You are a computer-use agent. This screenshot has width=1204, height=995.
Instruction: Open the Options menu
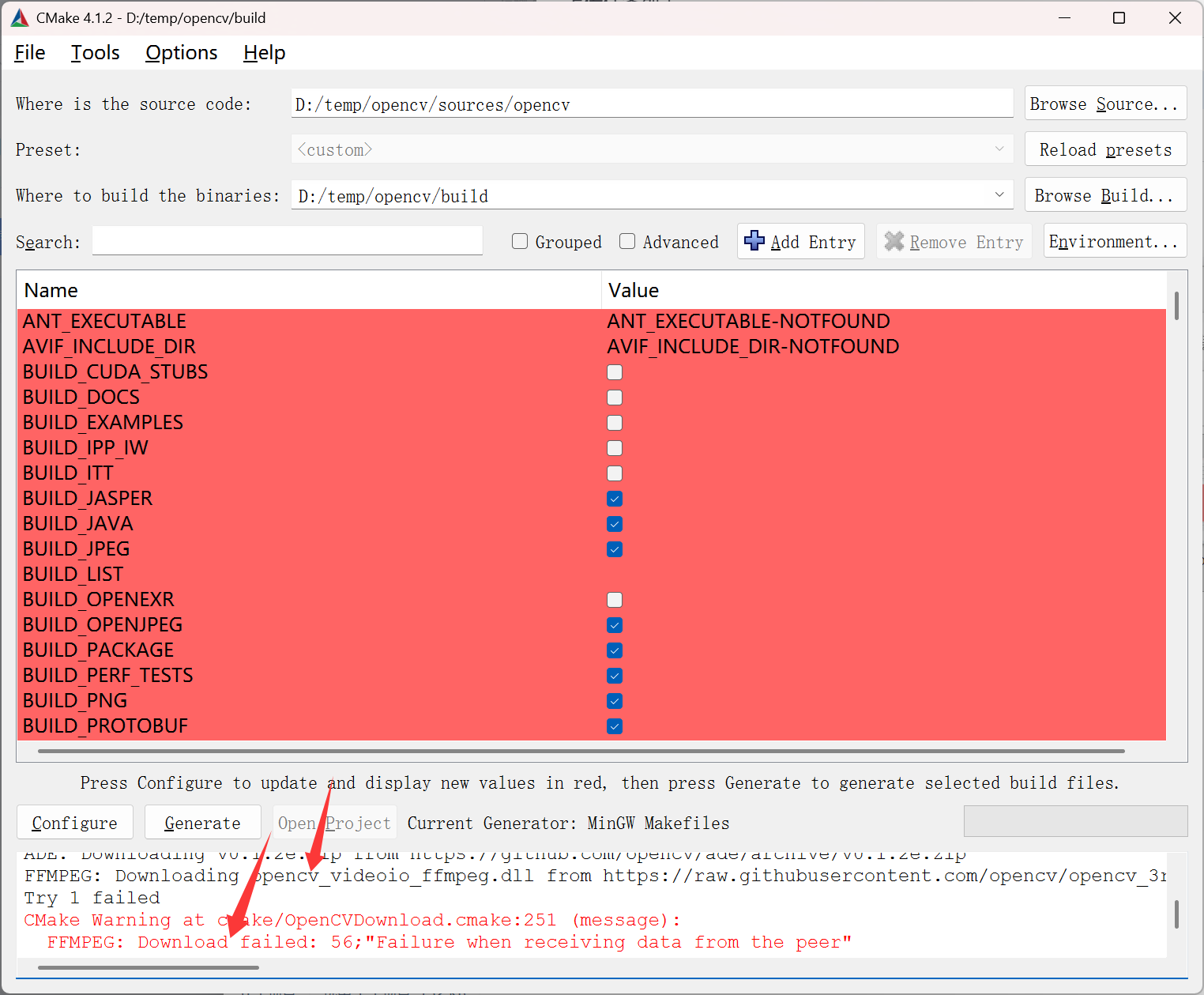pyautogui.click(x=182, y=53)
